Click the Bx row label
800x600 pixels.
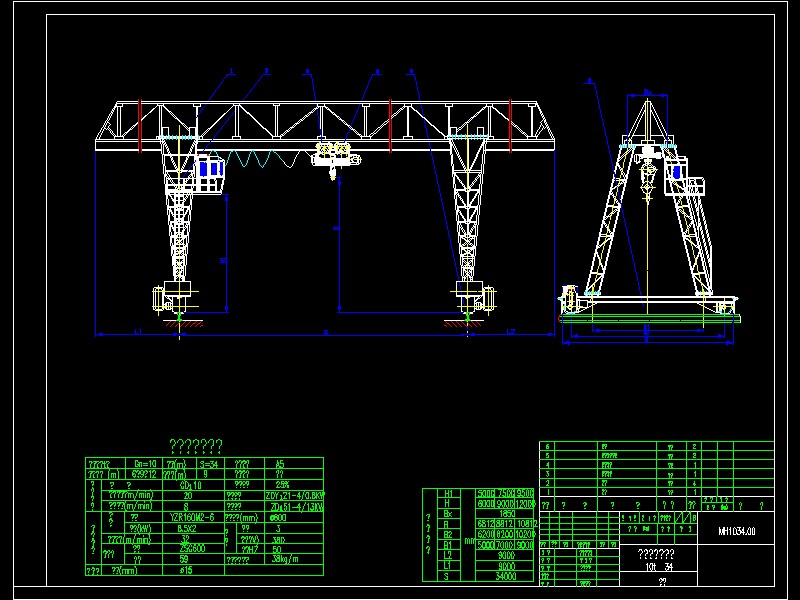coord(448,514)
